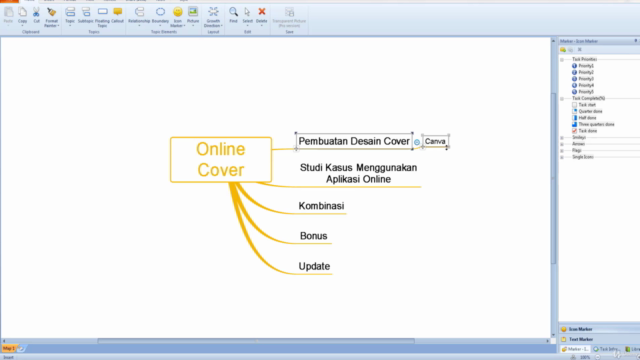Apply the Three quarters done marker

click(x=593, y=124)
